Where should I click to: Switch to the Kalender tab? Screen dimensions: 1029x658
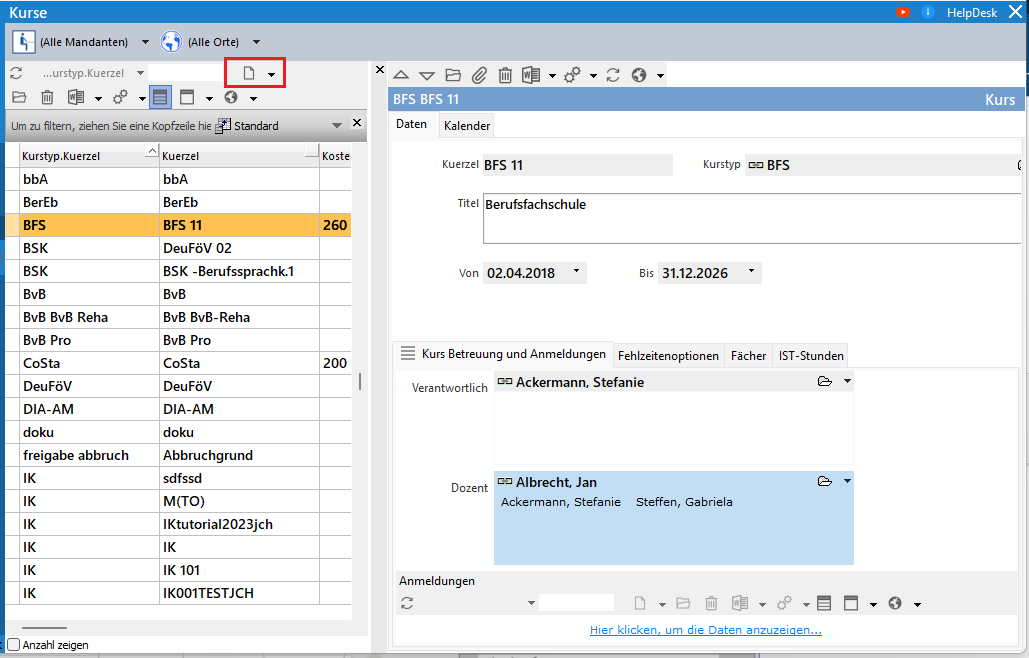(x=467, y=126)
